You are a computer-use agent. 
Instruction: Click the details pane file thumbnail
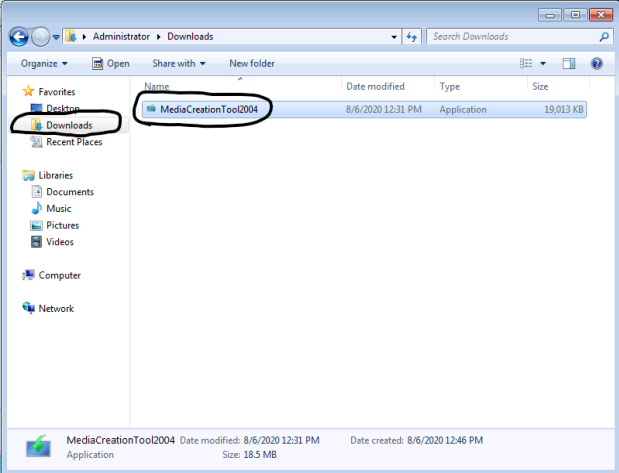point(38,447)
